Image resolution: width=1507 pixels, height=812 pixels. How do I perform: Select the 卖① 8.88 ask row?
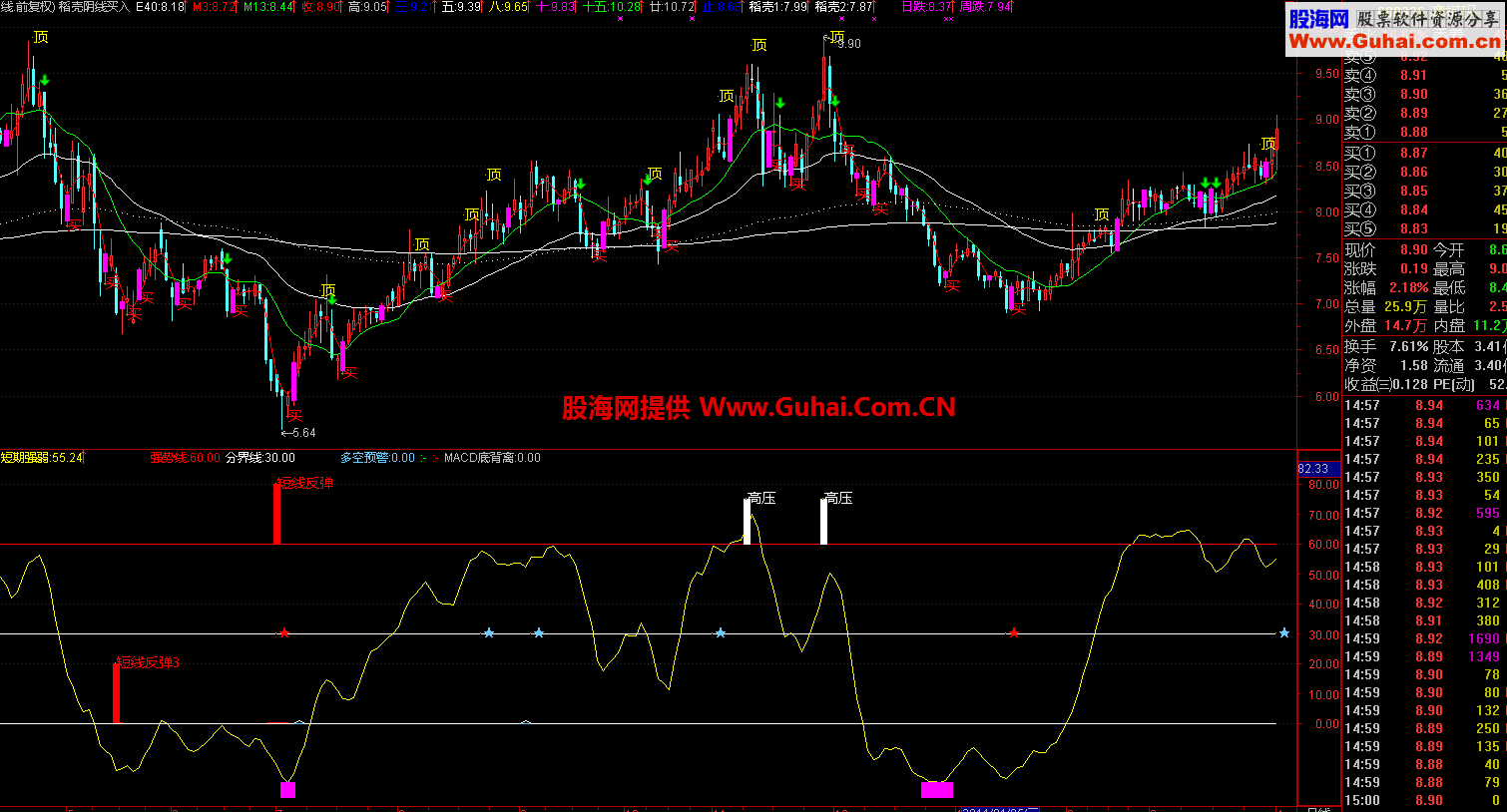[x=1425, y=132]
